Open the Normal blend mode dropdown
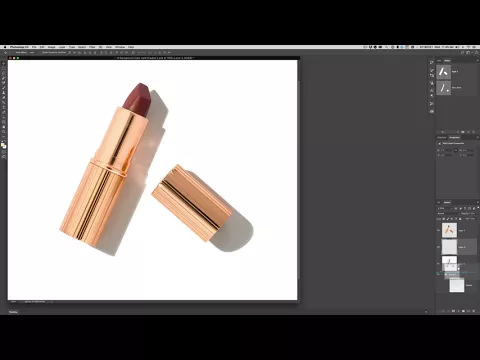480x360 pixels. [449, 213]
